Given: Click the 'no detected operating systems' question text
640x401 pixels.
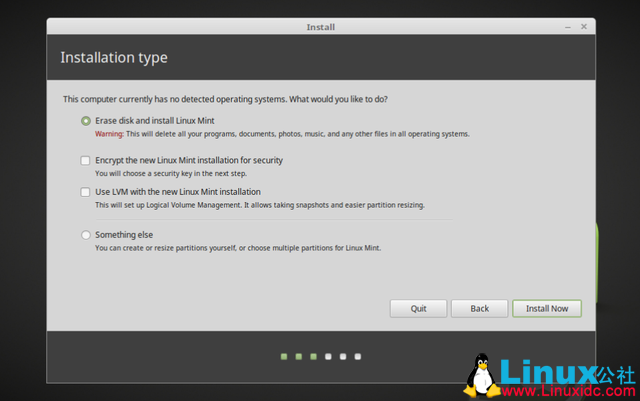Looking at the screenshot, I should click(x=225, y=99).
